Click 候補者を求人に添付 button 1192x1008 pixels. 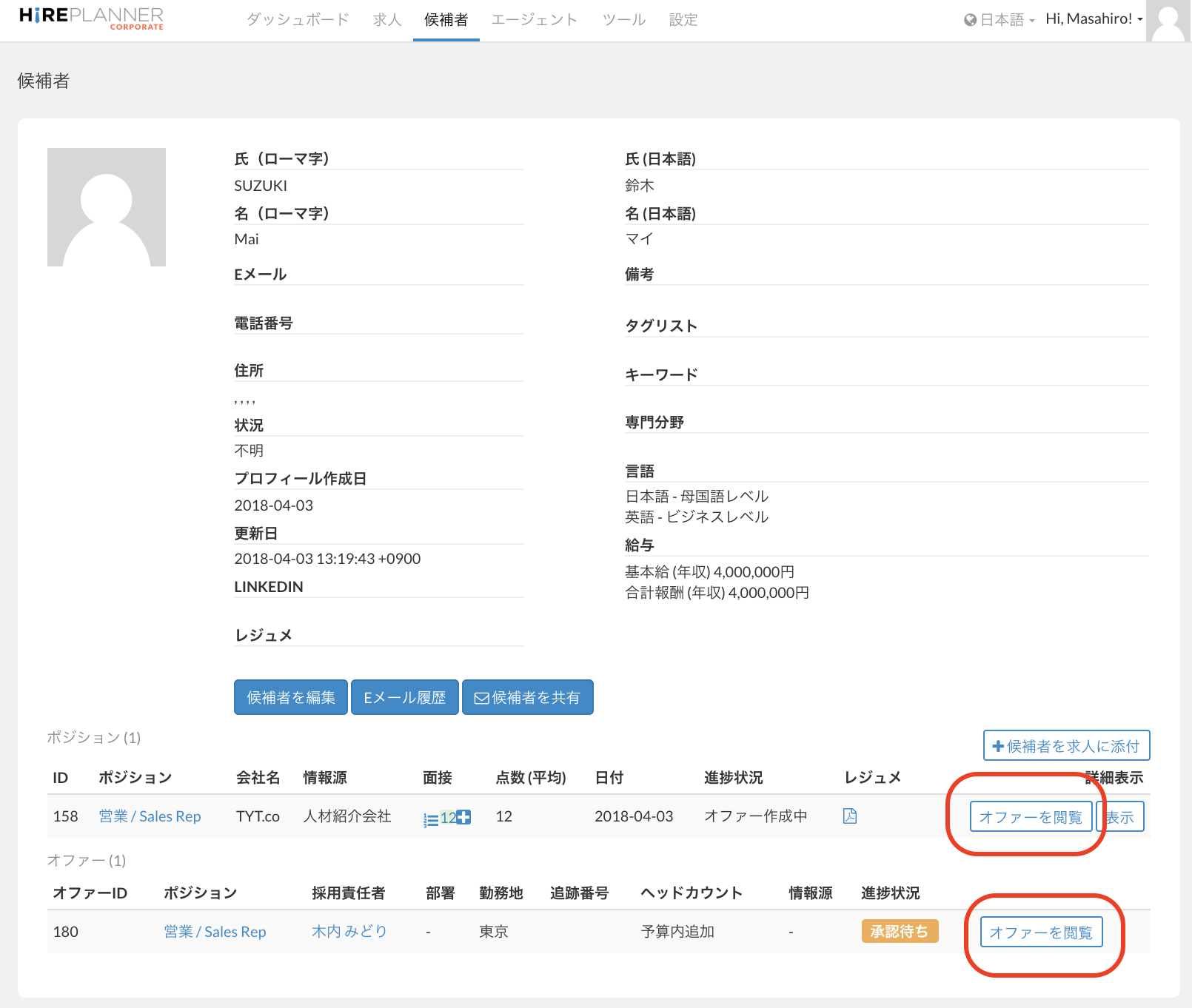[x=1066, y=746]
